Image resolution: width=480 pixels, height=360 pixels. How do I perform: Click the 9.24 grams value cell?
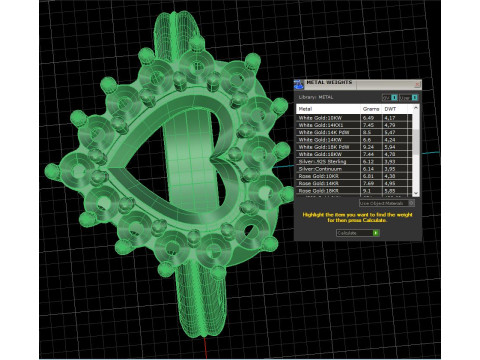[x=371, y=147]
